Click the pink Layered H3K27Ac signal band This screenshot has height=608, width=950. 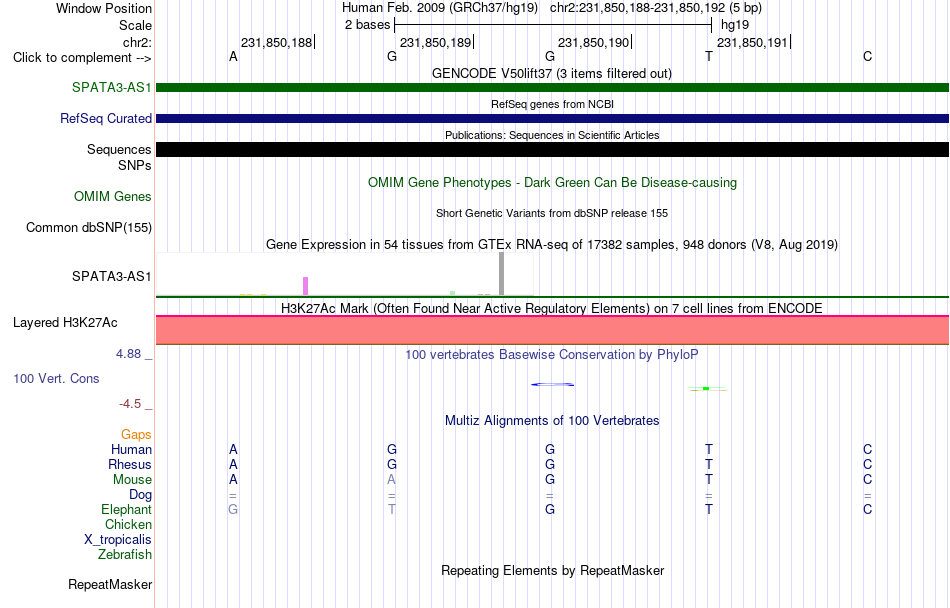coord(552,329)
